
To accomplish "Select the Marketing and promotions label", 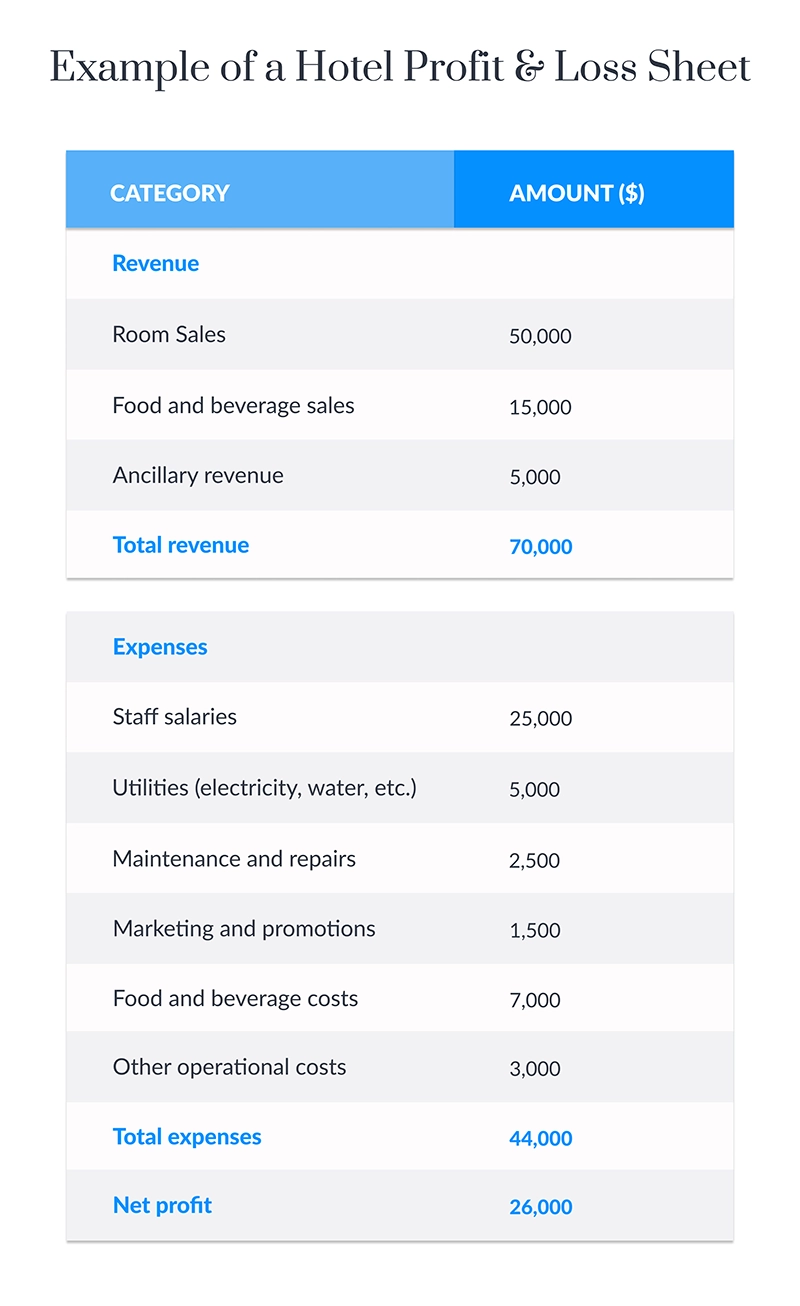I will [244, 929].
